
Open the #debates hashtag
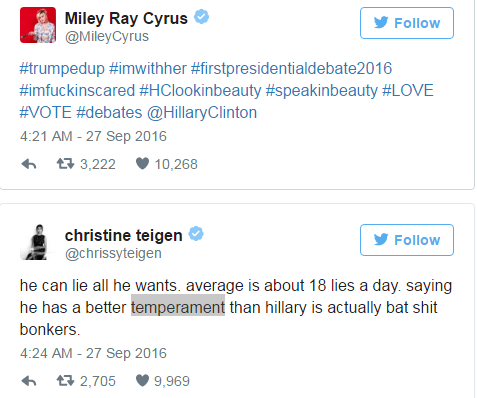(x=109, y=113)
